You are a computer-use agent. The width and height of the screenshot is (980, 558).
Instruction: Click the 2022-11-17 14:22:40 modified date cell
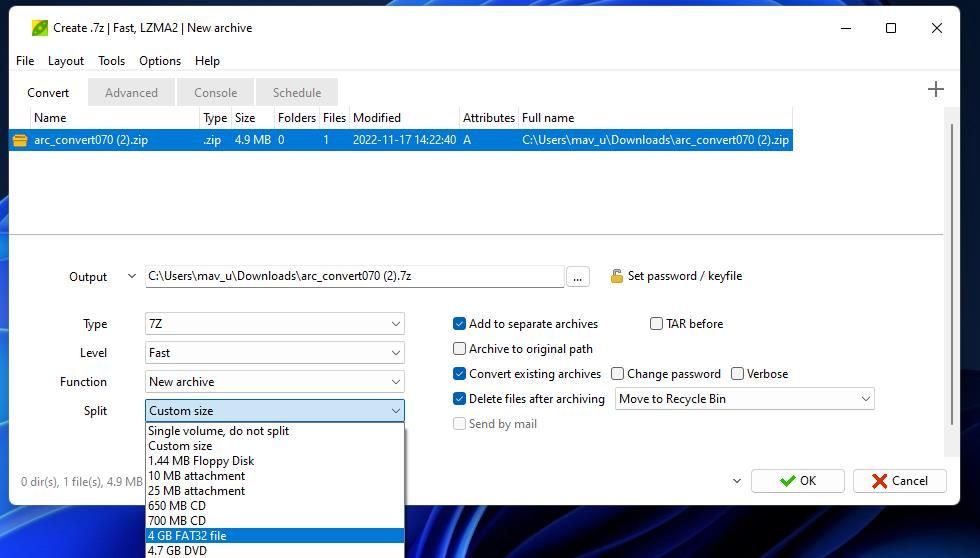404,140
